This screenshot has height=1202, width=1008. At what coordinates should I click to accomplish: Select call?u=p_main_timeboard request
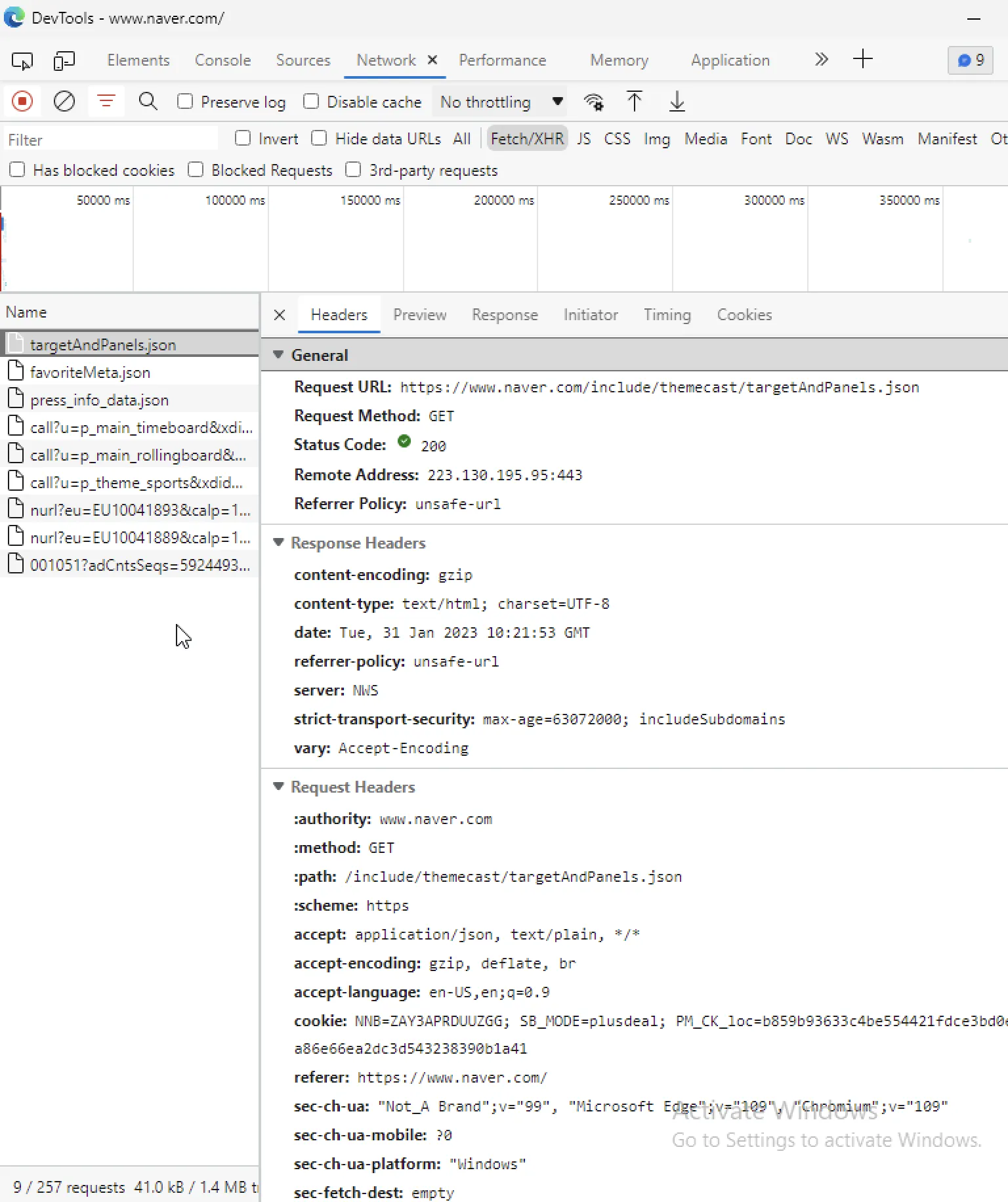coord(129,427)
